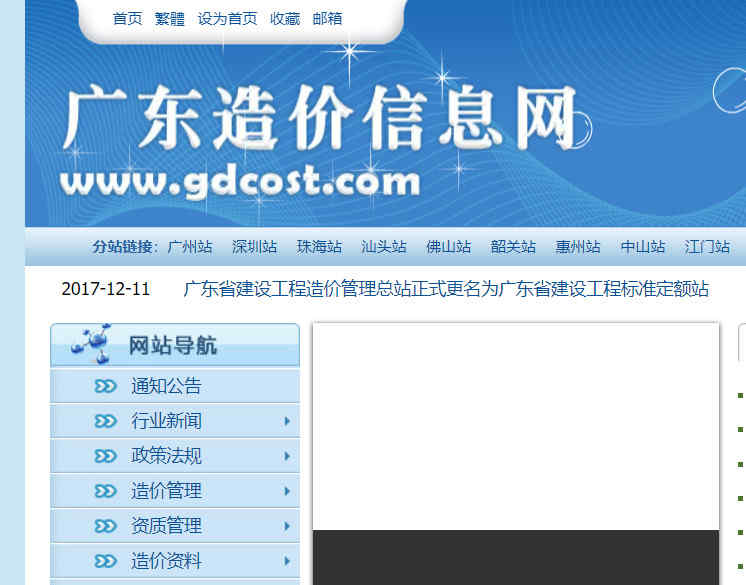Open 造价资料 in site navigation

tap(166, 561)
